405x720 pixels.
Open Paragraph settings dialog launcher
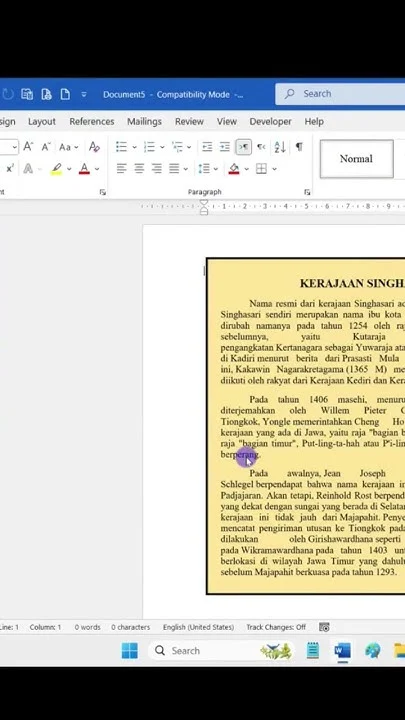tap(307, 192)
